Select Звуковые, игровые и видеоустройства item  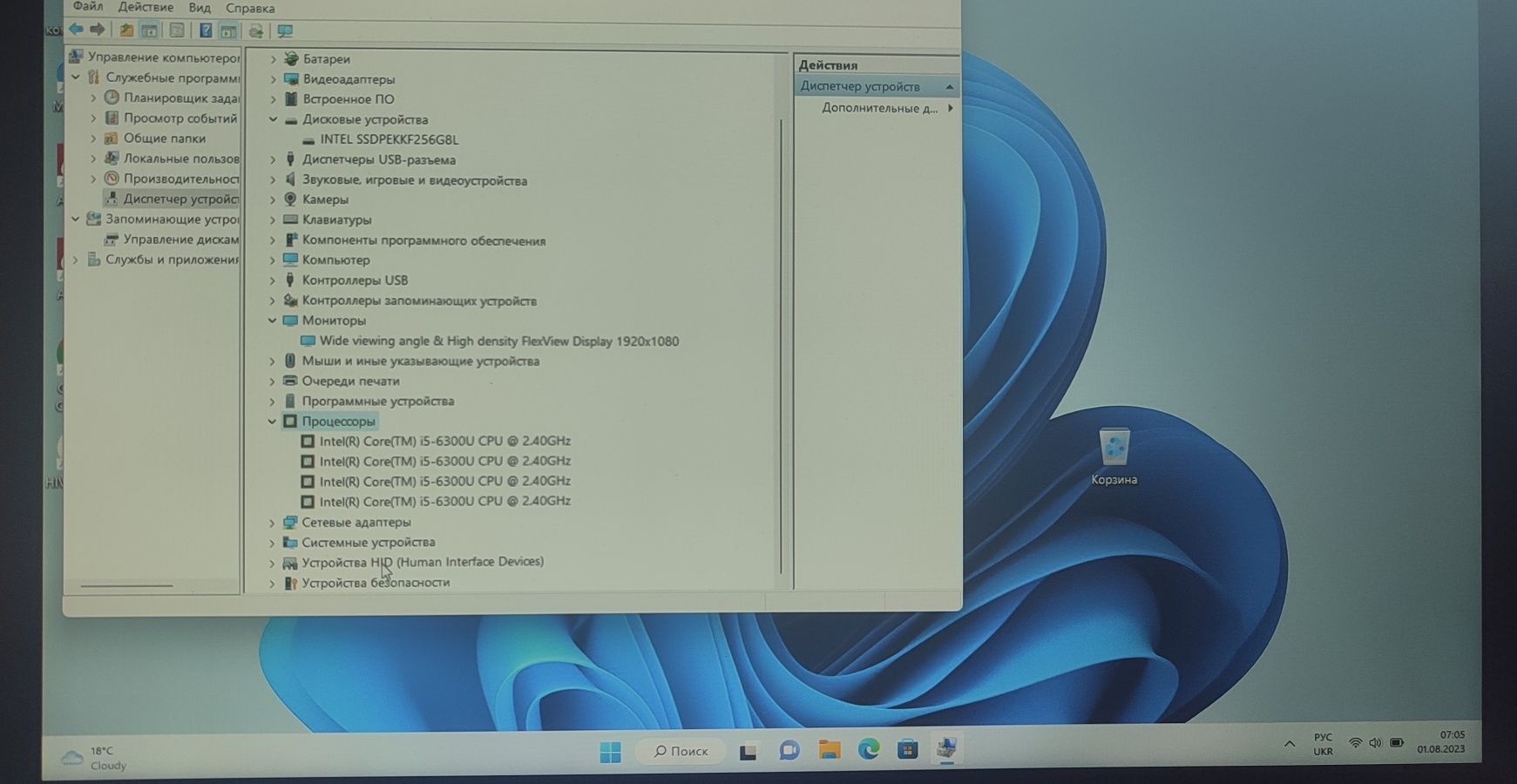click(414, 181)
